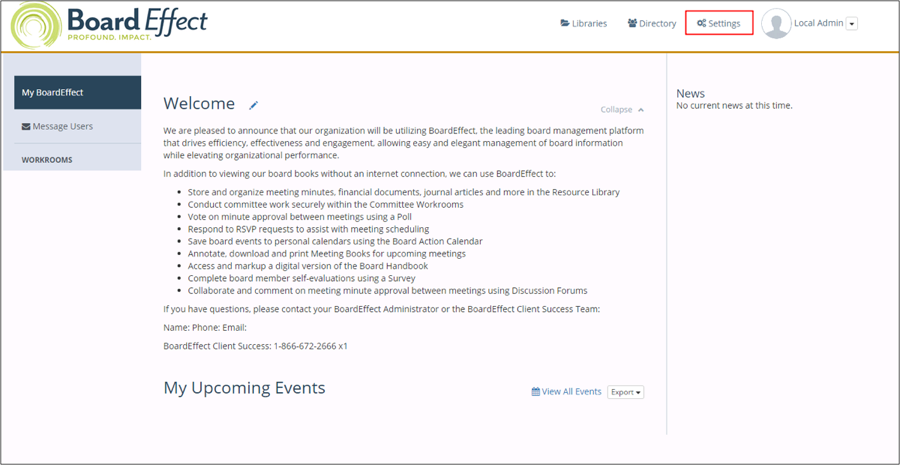
Task: Collapse the Welcome section with the chevron
Action: tap(641, 110)
